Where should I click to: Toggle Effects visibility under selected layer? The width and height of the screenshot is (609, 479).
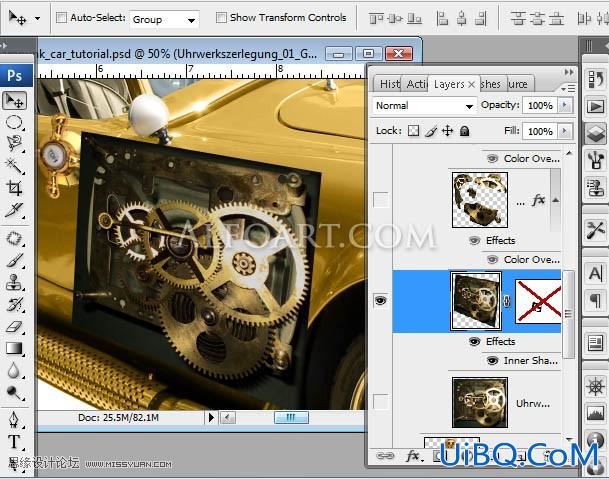click(x=475, y=341)
